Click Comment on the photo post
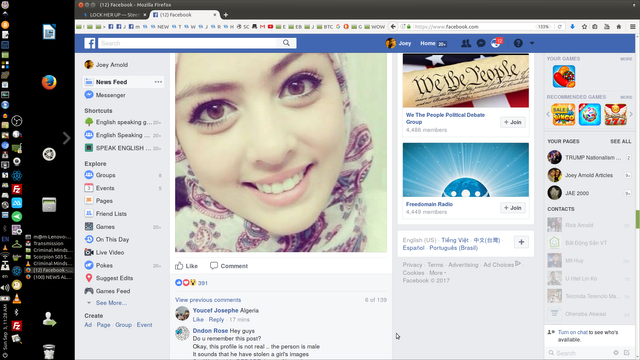The height and width of the screenshot is (360, 640). (x=229, y=266)
